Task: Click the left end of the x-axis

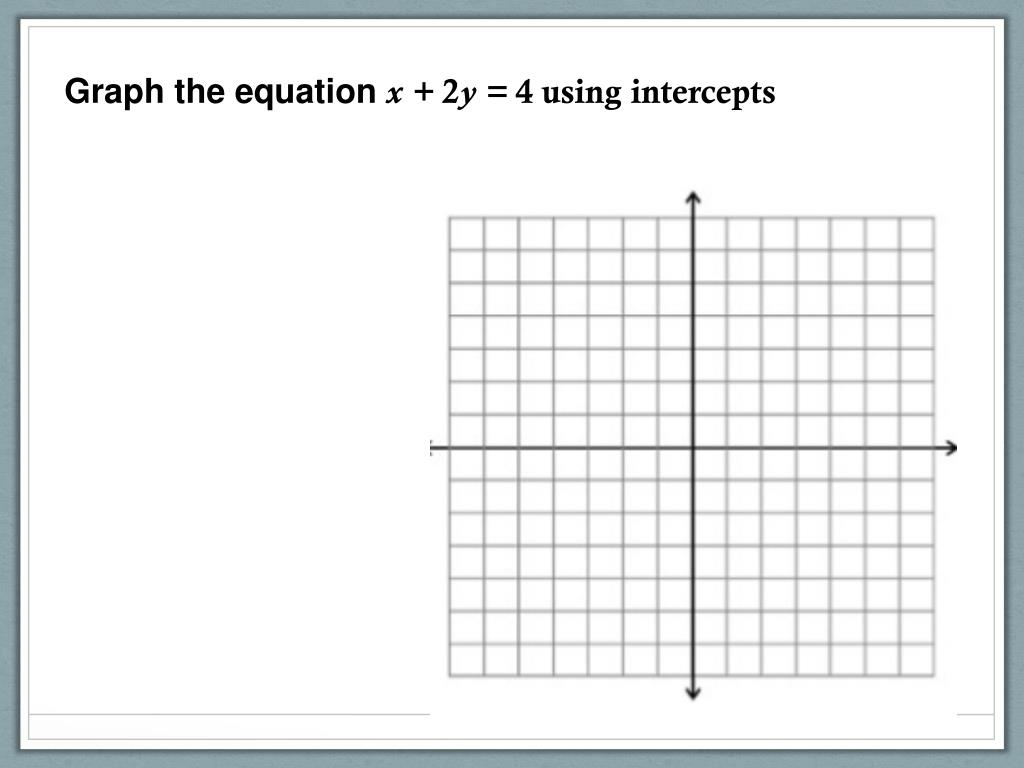Action: click(432, 448)
